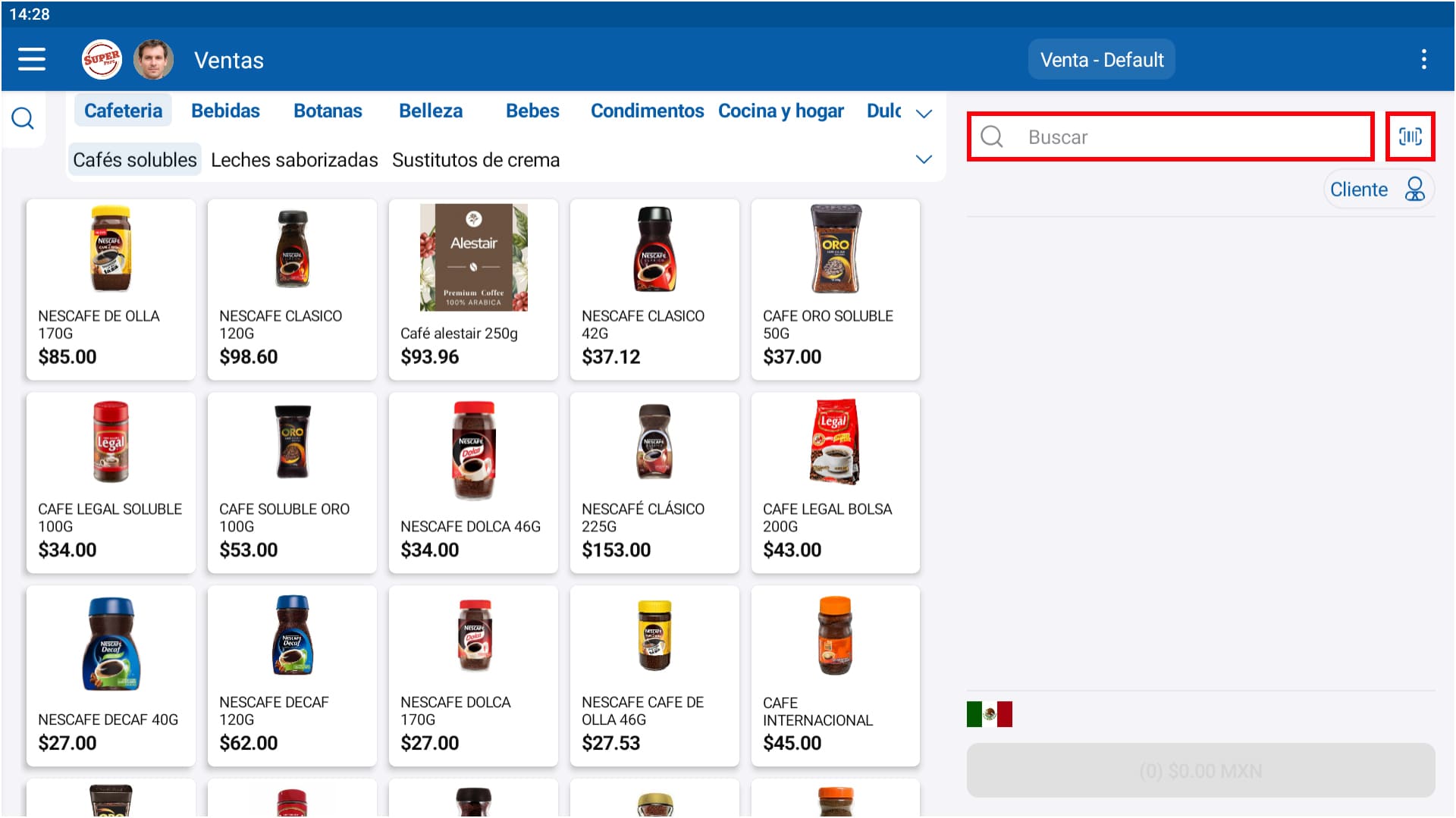Open the hamburger navigation menu
This screenshot has height=818, width=1456.
click(32, 59)
